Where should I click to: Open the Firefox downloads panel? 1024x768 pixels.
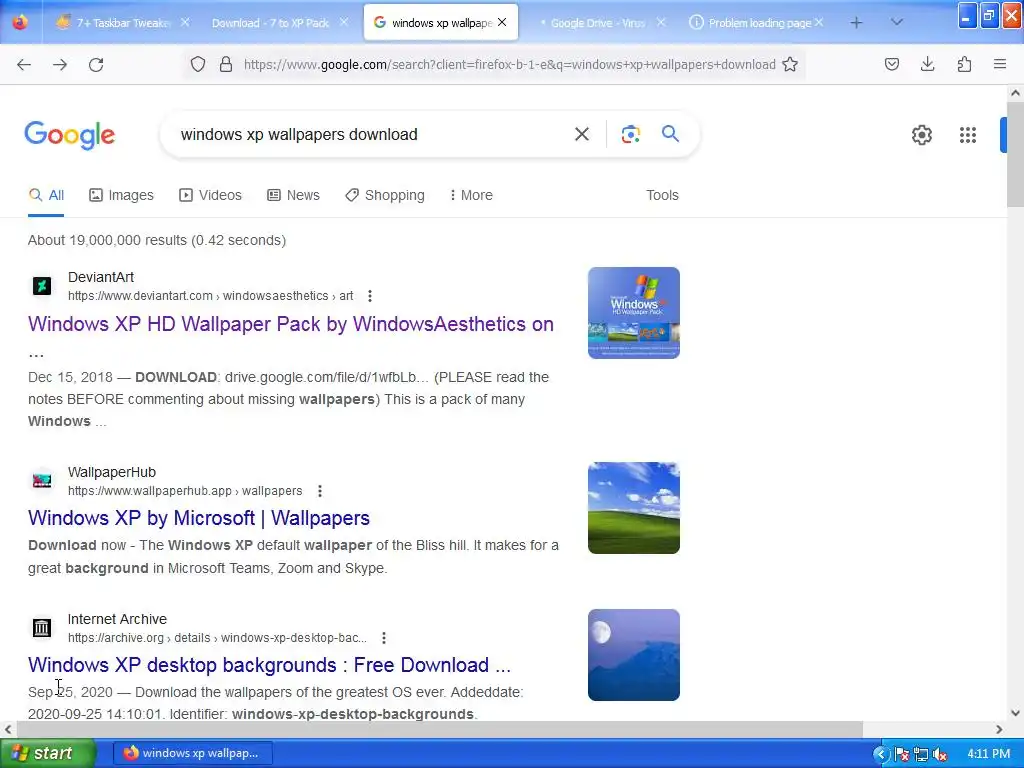927,64
